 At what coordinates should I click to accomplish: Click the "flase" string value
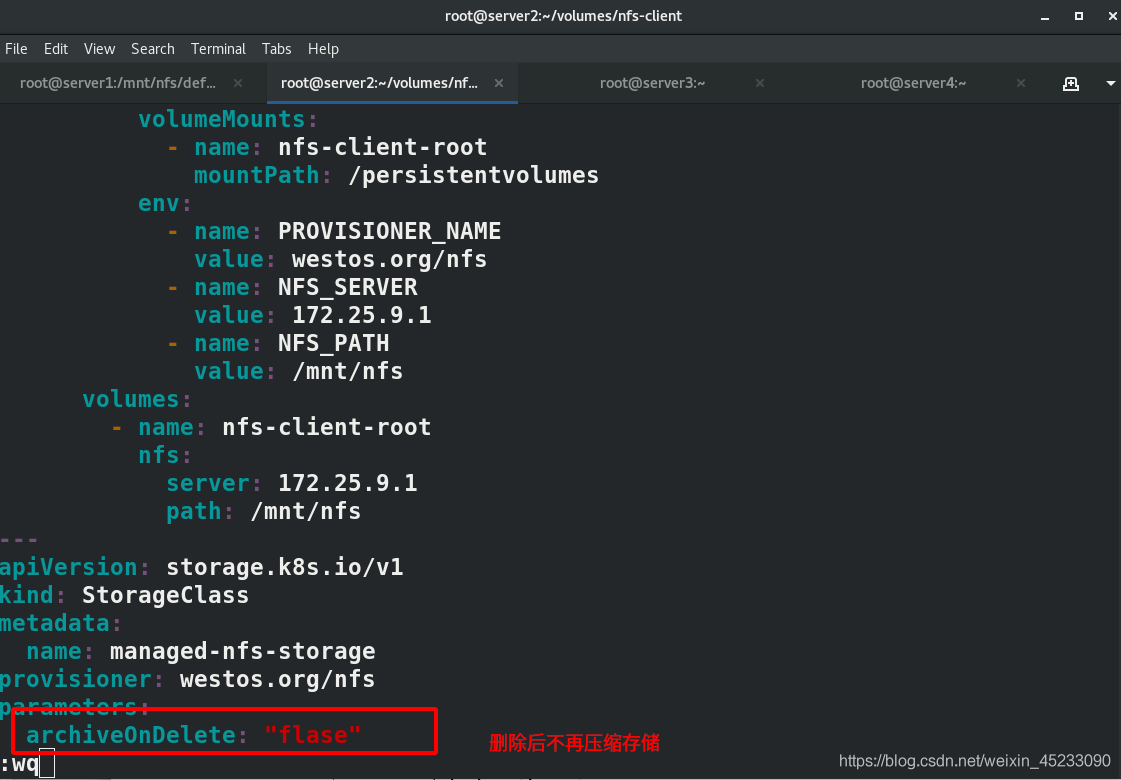[313, 736]
